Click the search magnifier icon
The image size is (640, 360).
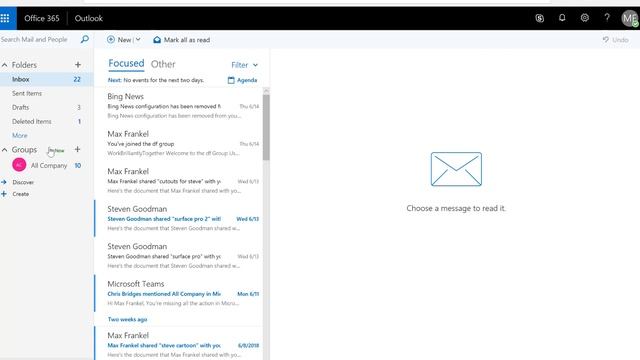(x=84, y=39)
